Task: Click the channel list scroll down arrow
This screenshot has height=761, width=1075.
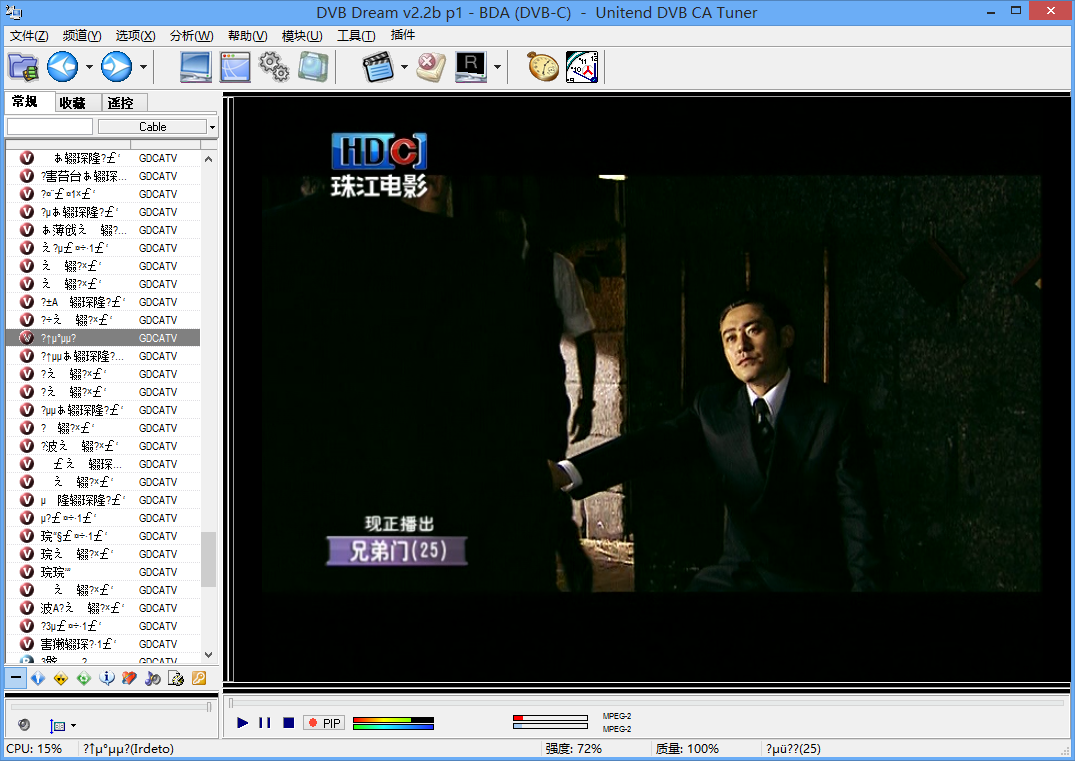Action: (208, 655)
